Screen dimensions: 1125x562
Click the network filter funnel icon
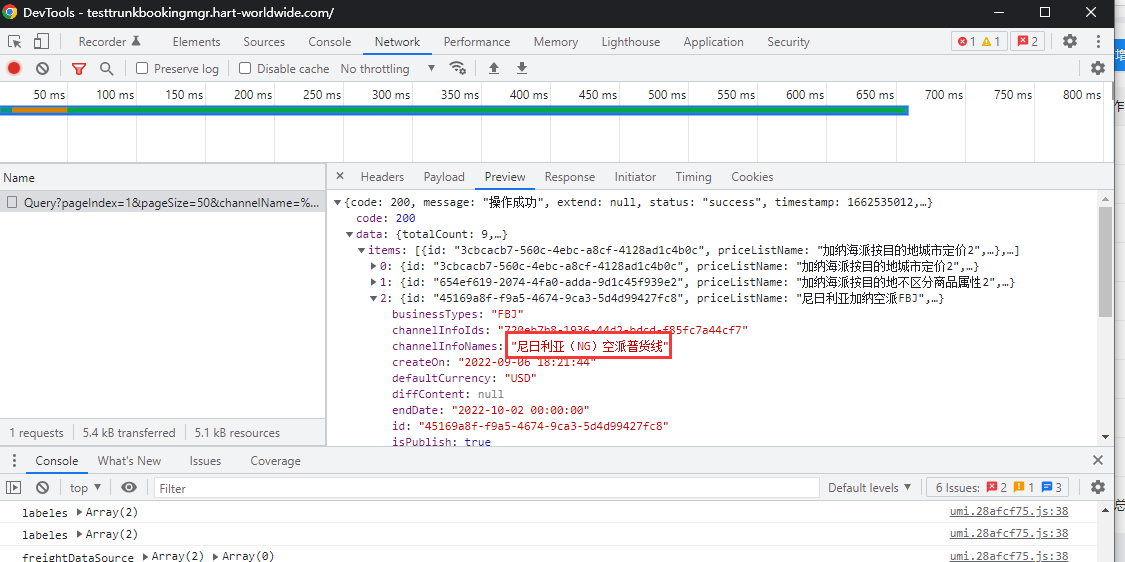(x=79, y=68)
